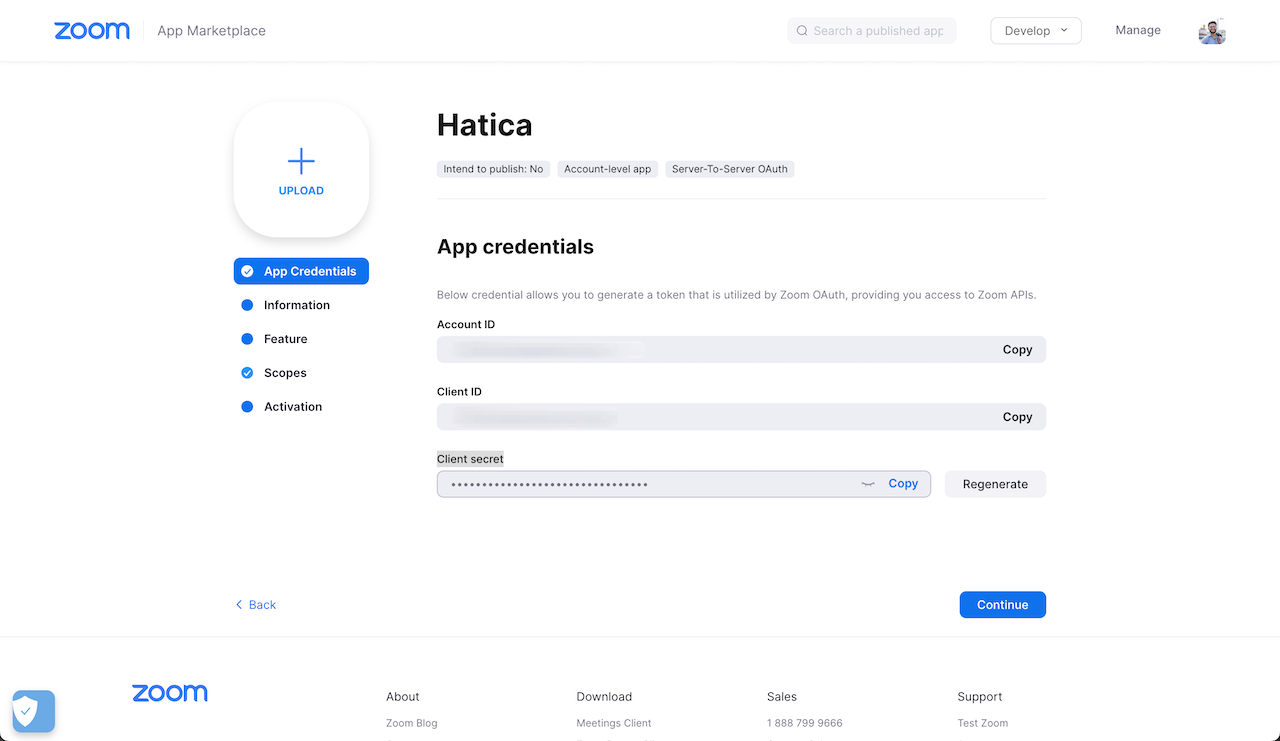This screenshot has width=1280, height=741.
Task: Open the user profile avatar
Action: pos(1212,31)
